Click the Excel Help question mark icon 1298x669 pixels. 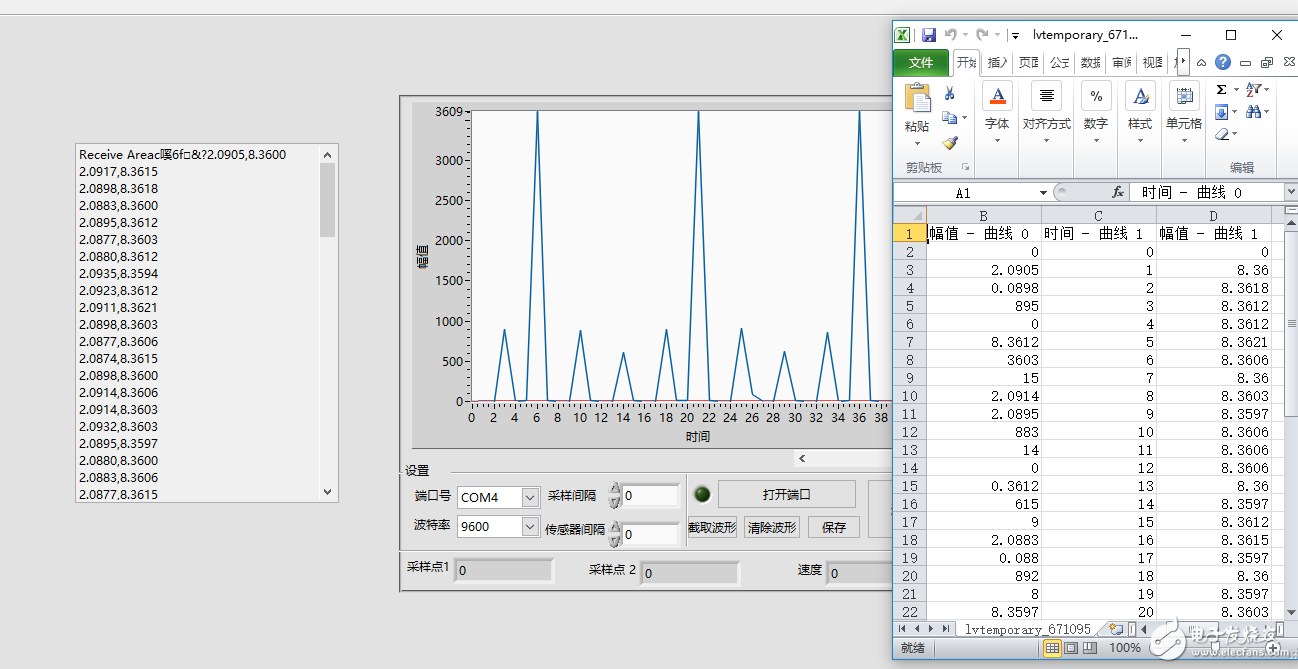(x=1223, y=62)
